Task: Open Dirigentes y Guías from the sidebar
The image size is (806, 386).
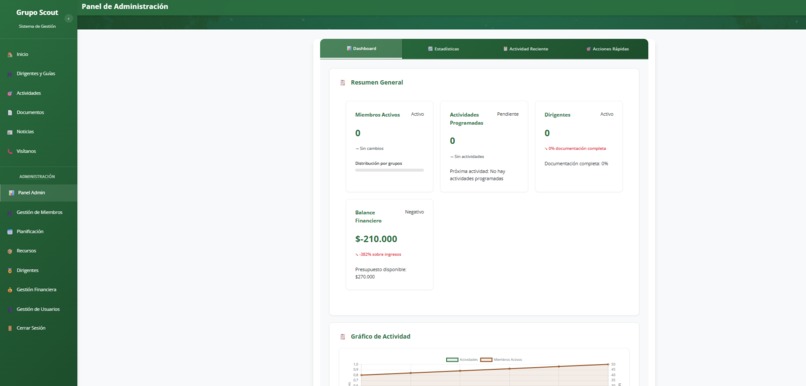Action: 39,73
